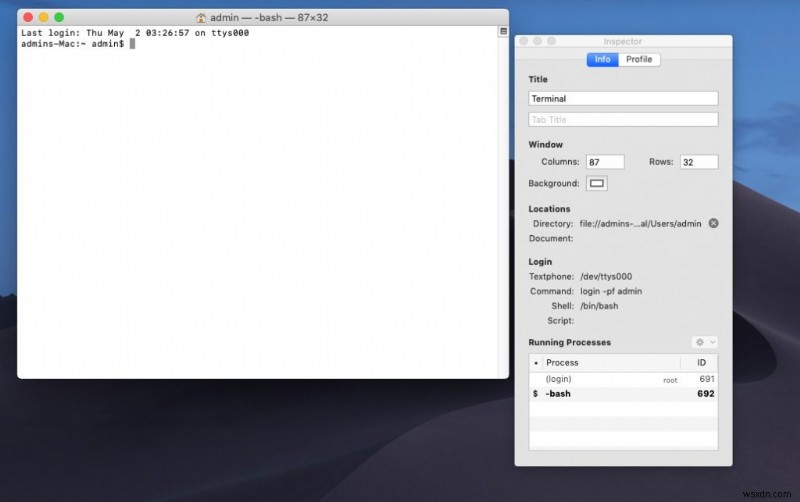Click the dot column header in process table

[536, 363]
